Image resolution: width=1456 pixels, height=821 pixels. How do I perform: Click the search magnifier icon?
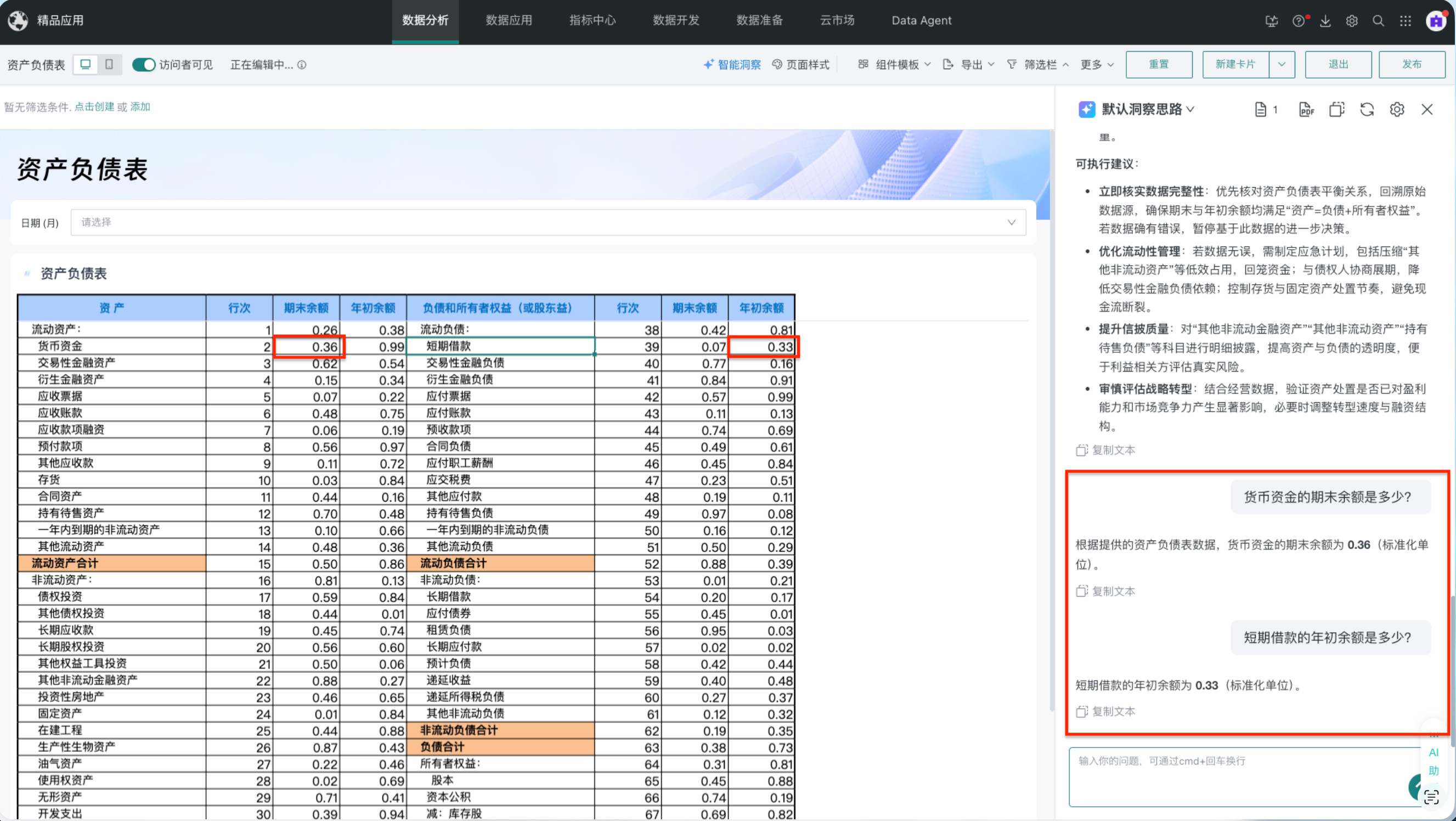1379,21
